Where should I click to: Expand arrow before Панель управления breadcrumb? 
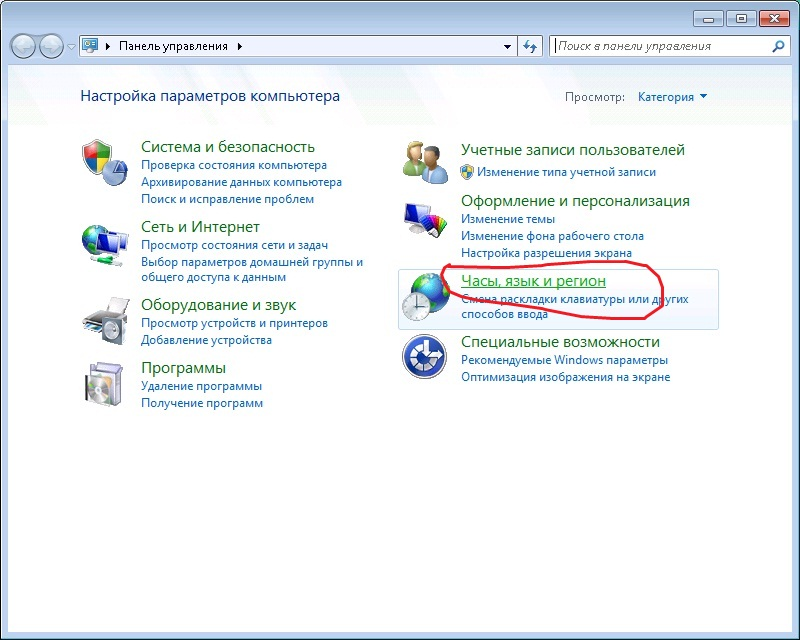[x=108, y=46]
